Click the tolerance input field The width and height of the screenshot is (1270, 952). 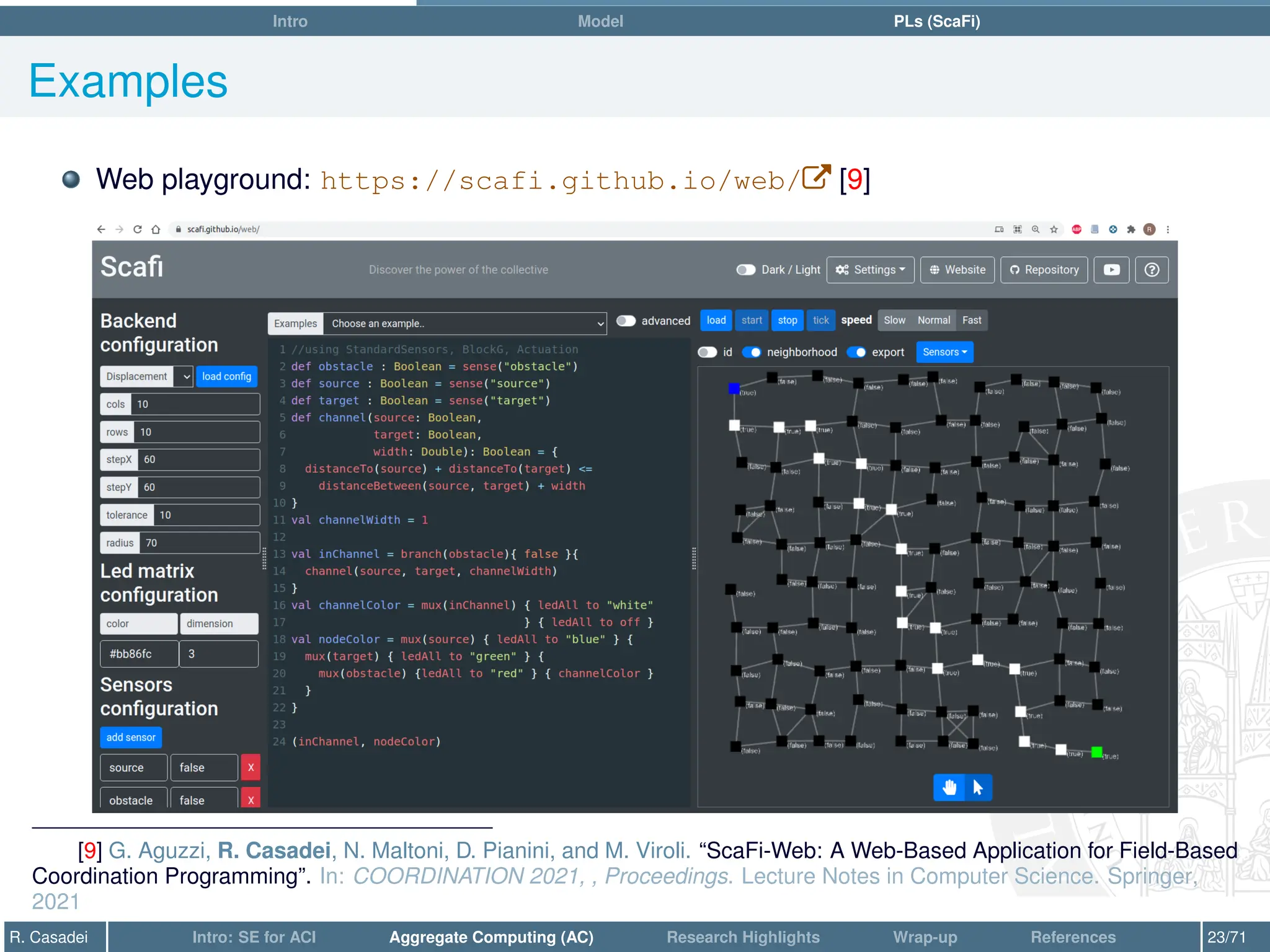(x=206, y=515)
